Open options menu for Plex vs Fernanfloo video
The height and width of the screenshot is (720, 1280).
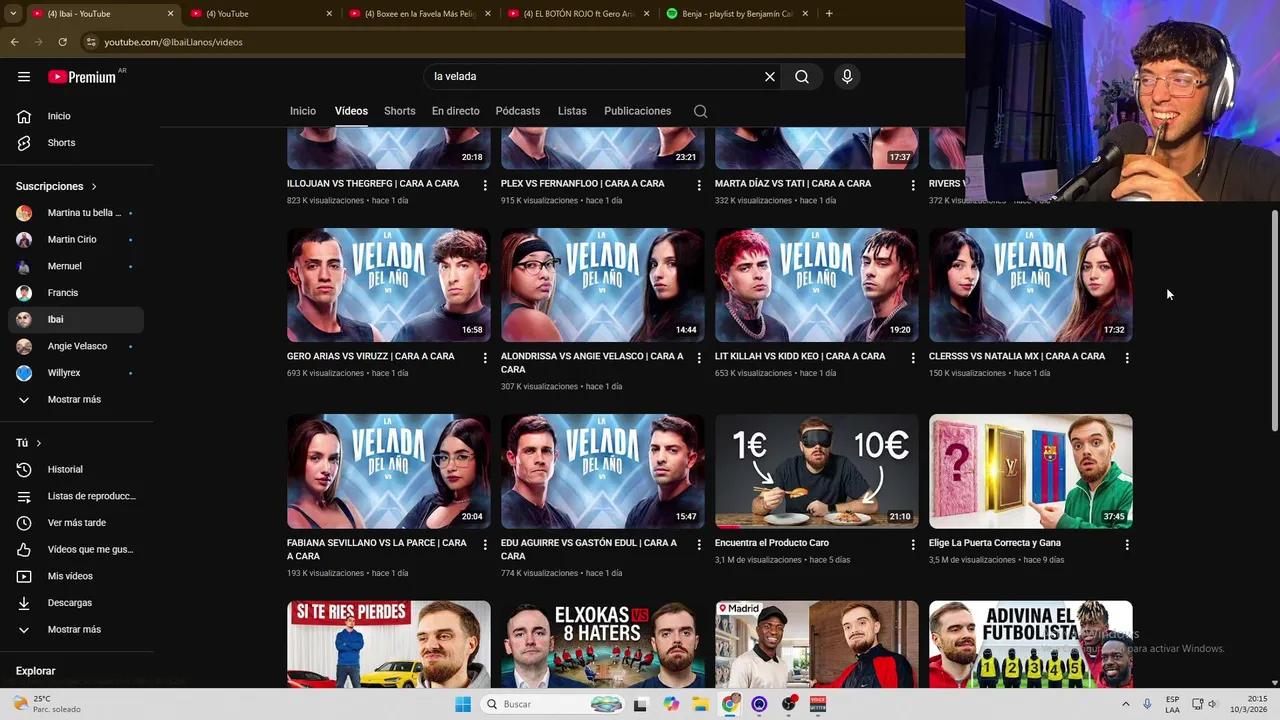point(699,185)
